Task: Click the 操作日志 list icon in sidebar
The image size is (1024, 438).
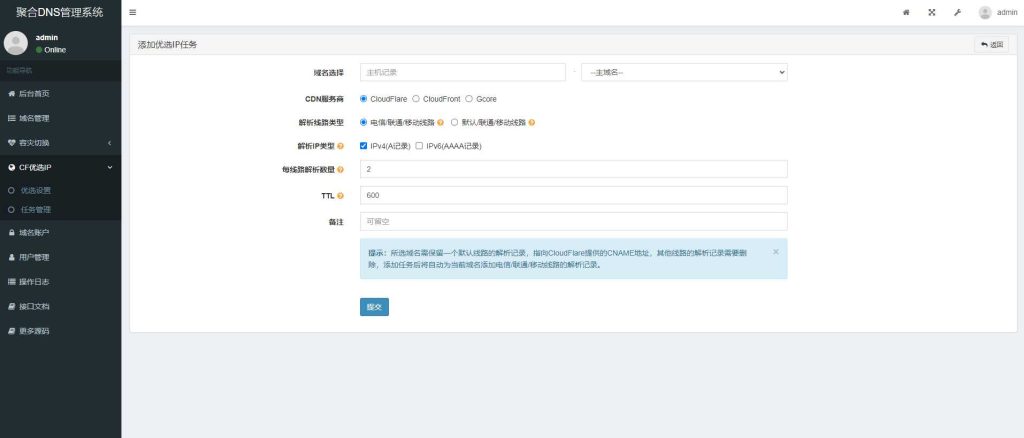Action: point(11,282)
